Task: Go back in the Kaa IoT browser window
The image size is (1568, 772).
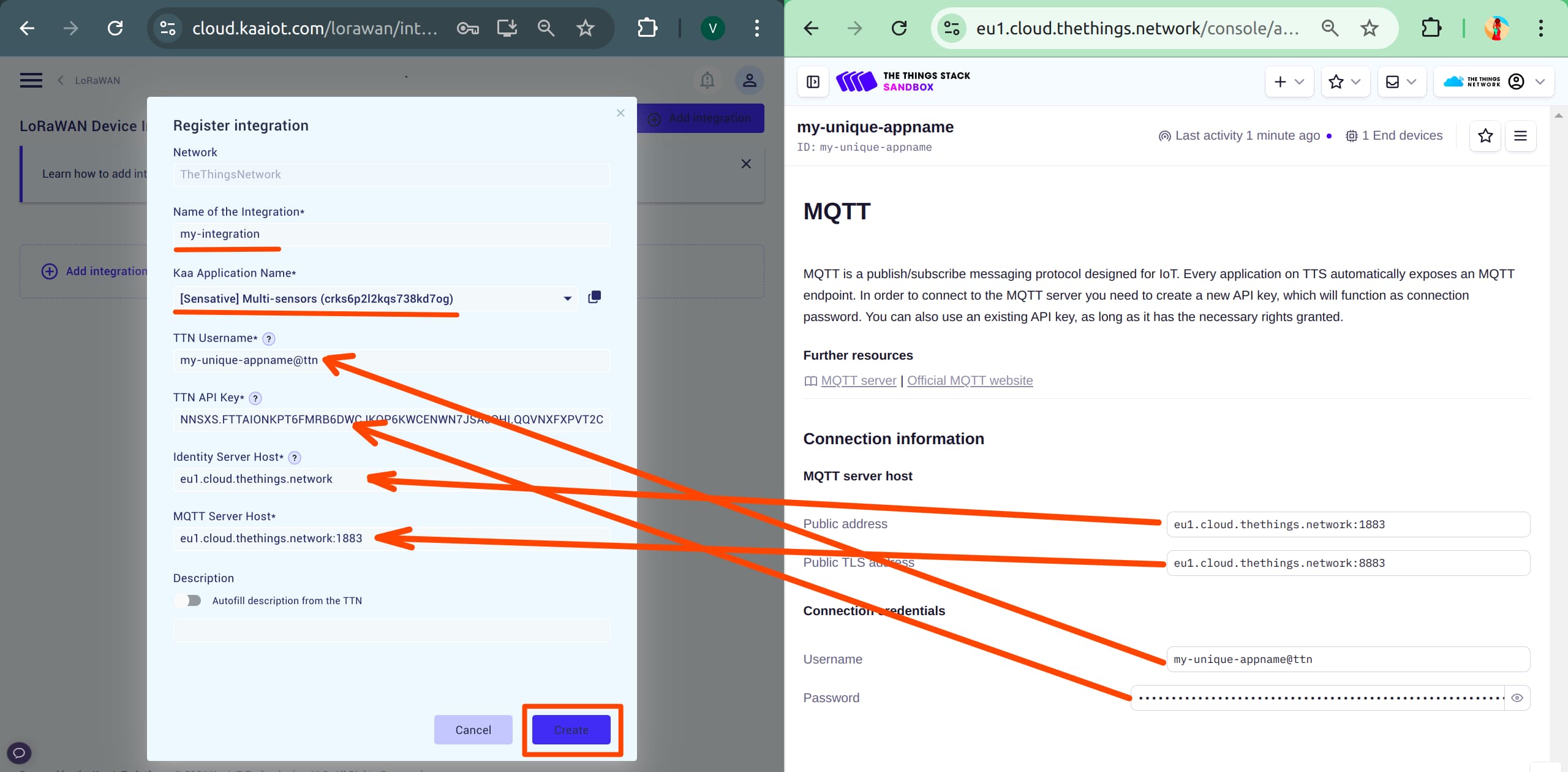Action: click(27, 28)
